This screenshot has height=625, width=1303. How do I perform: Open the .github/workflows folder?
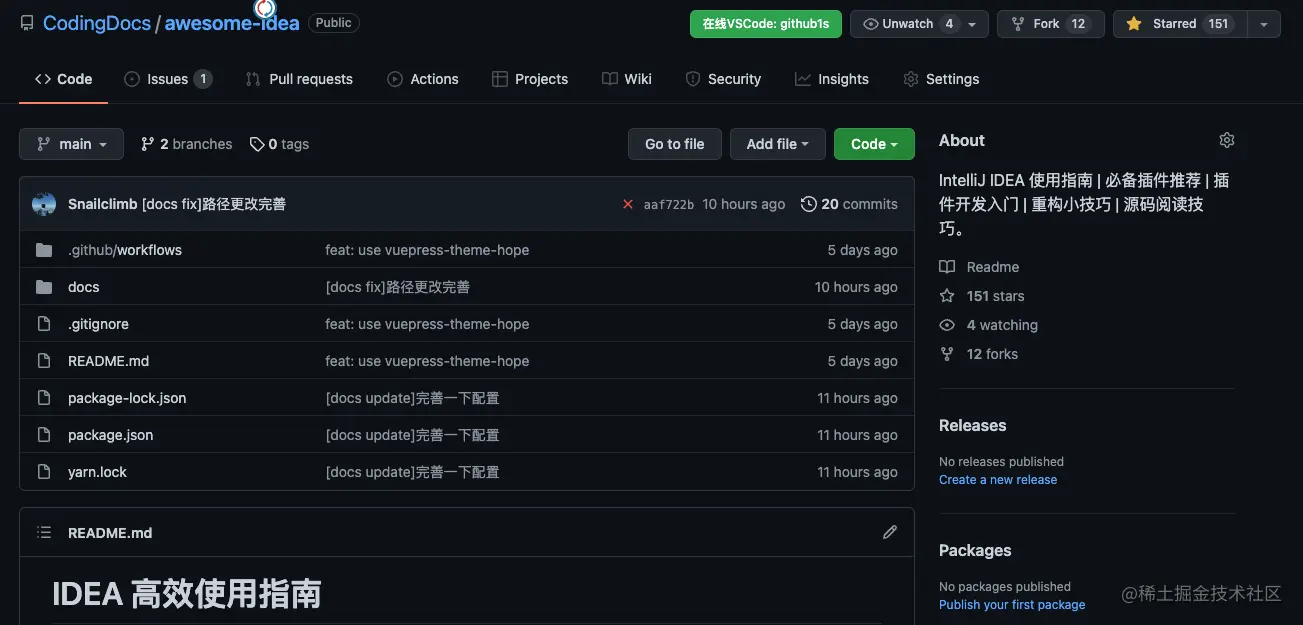(x=125, y=250)
